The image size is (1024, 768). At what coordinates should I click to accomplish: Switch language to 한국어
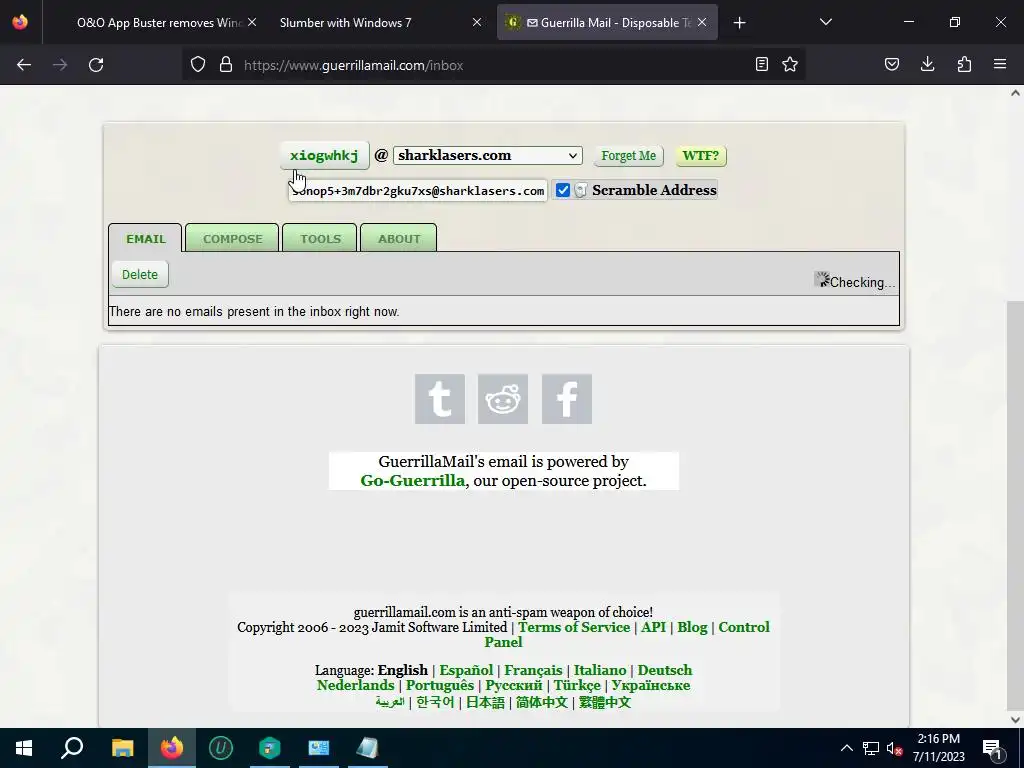click(435, 702)
